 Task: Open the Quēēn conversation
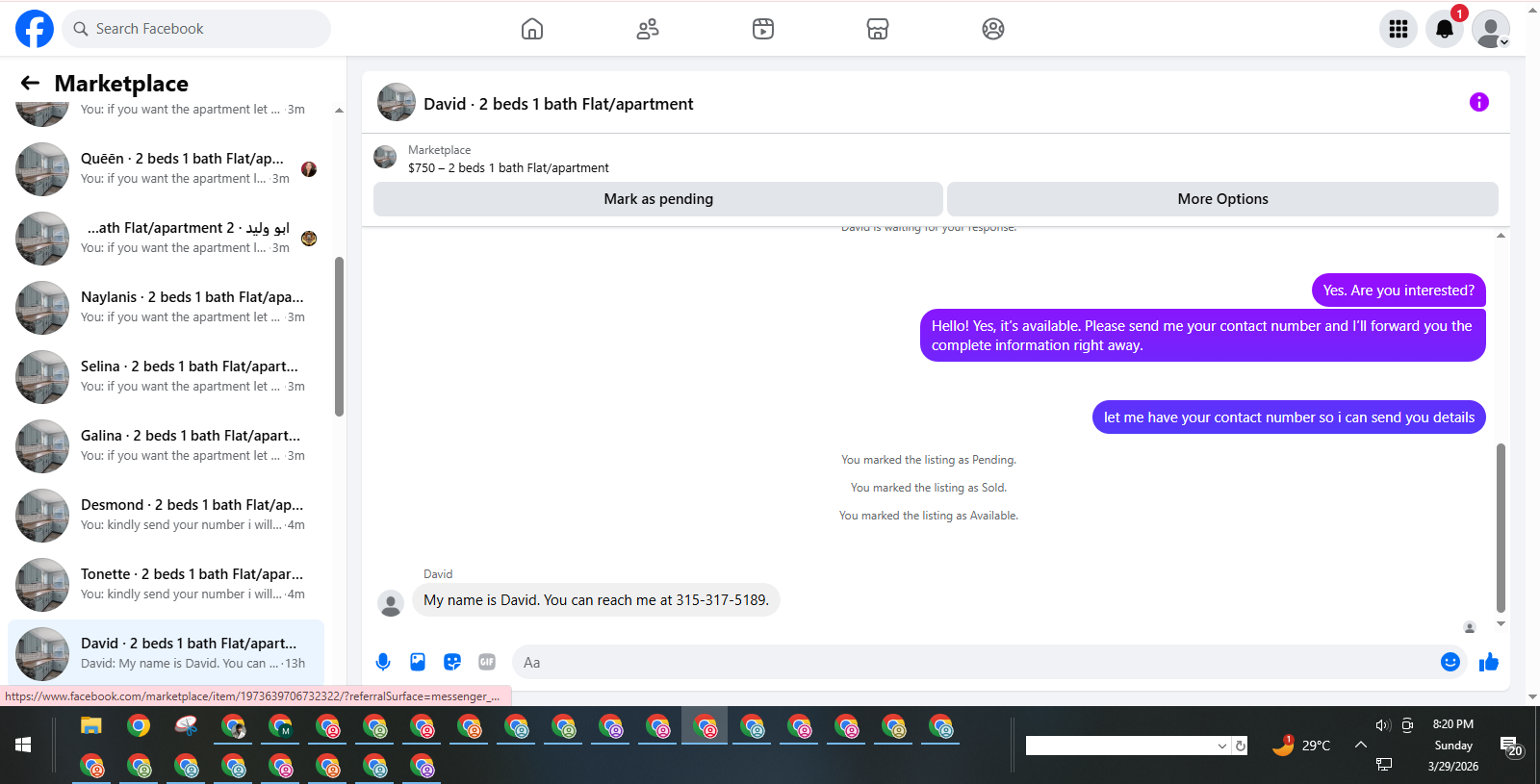point(166,169)
